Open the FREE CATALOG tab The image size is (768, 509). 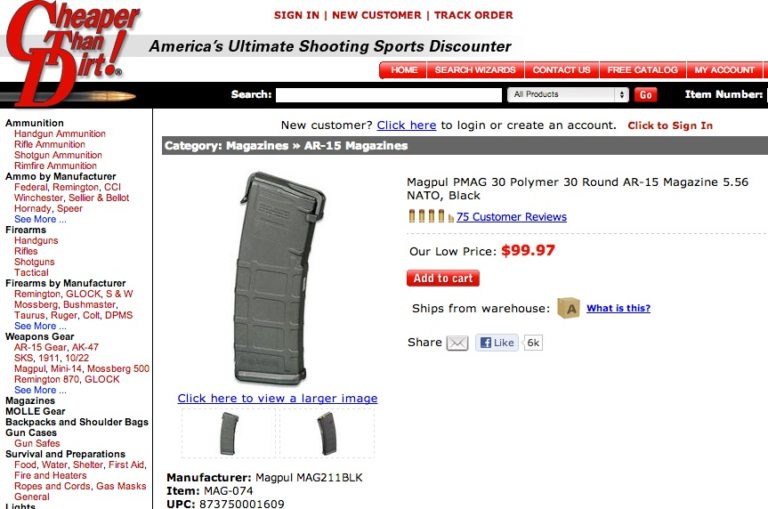[x=643, y=70]
